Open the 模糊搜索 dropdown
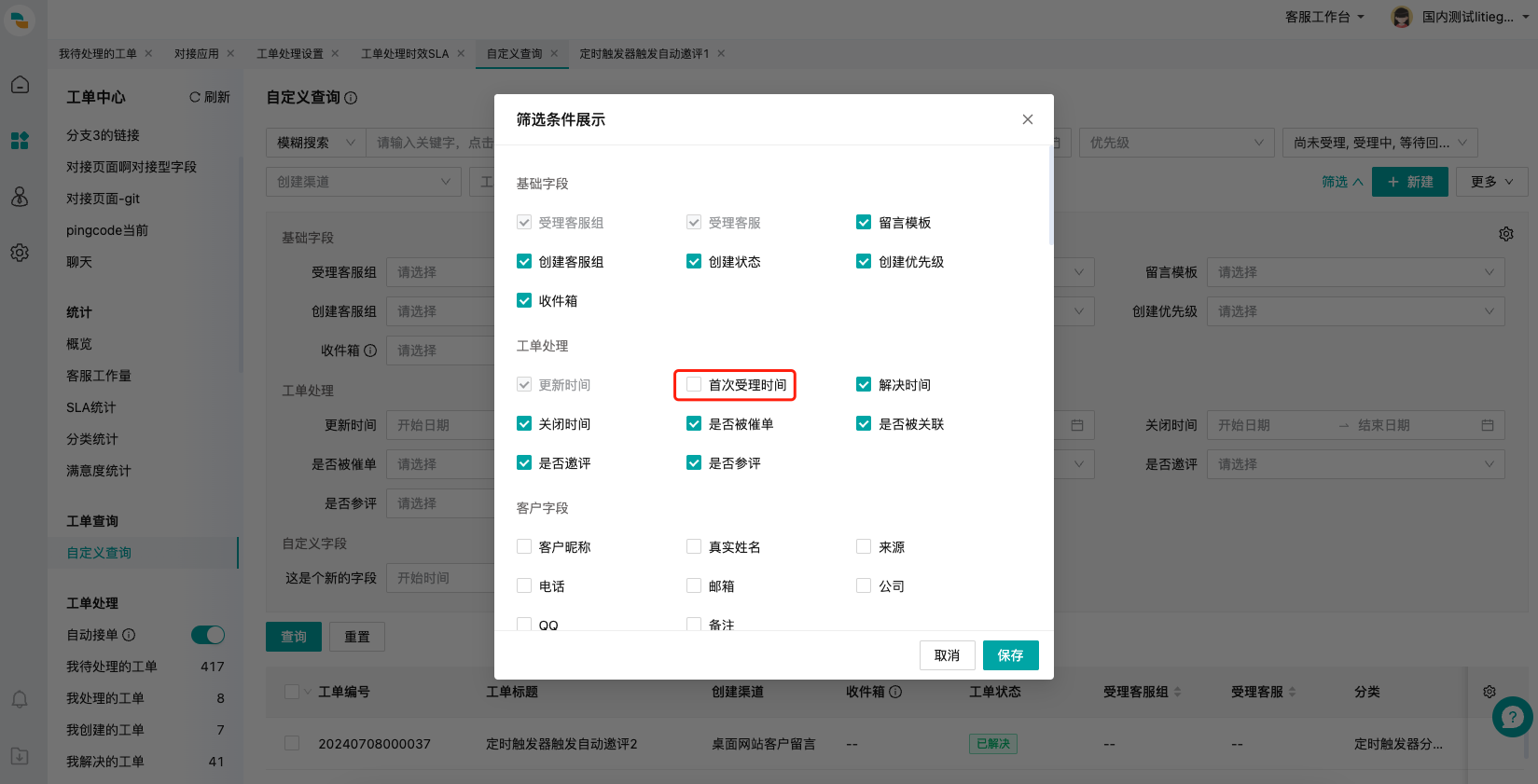1538x784 pixels. click(x=316, y=143)
